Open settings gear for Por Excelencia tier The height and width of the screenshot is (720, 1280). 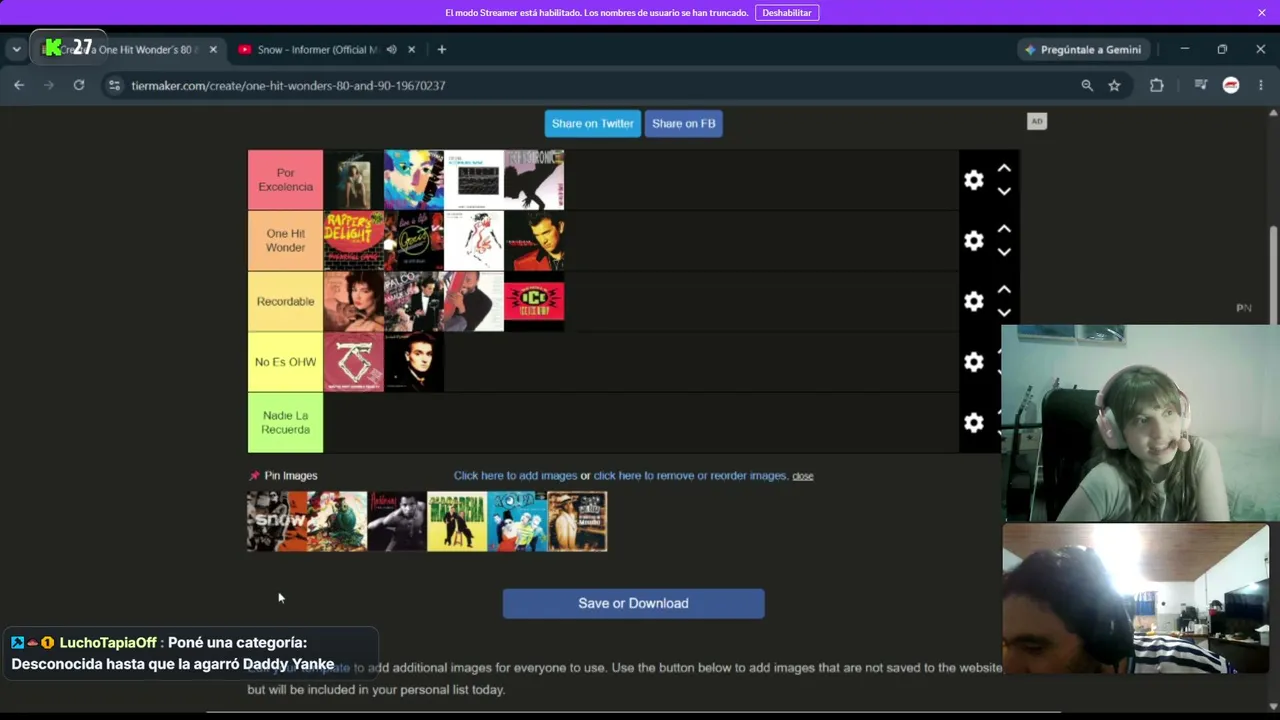974,180
